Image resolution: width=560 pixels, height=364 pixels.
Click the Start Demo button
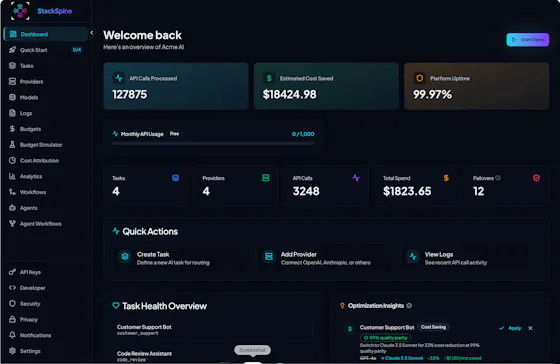point(528,40)
